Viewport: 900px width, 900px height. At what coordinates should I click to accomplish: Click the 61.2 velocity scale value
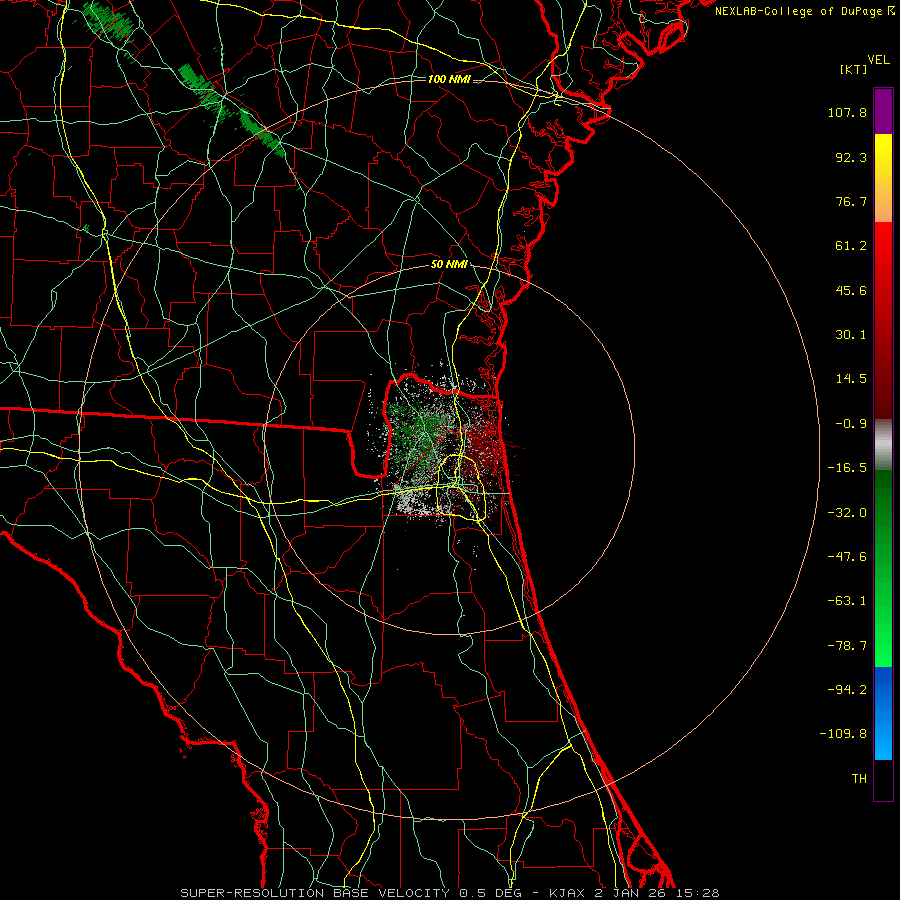pos(851,246)
